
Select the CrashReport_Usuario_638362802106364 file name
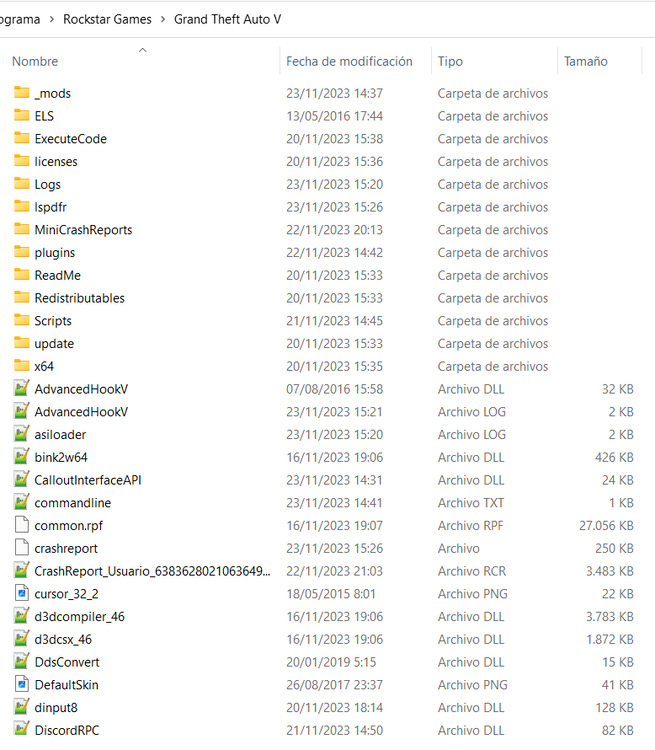(x=152, y=571)
